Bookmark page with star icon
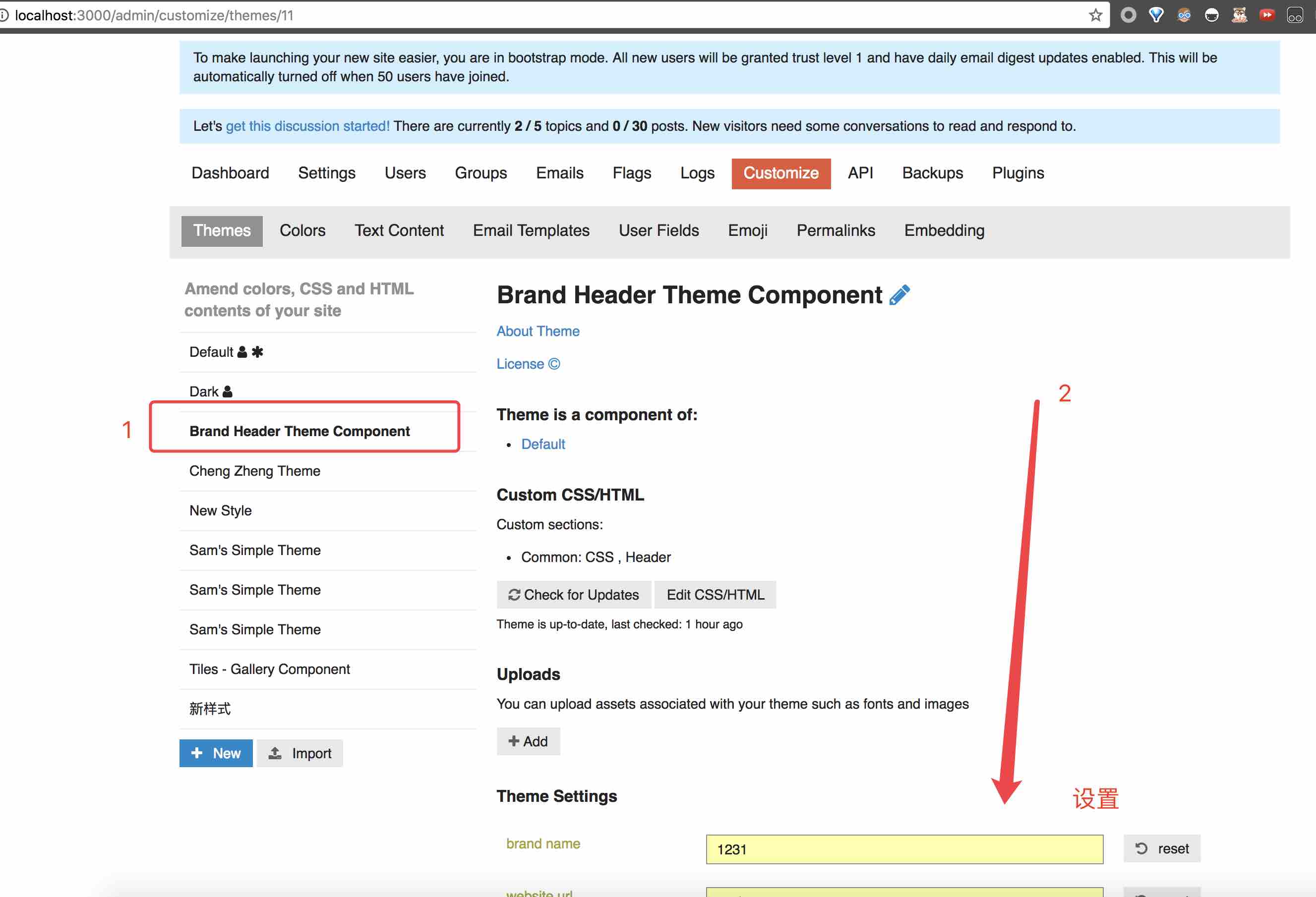 pos(1095,15)
